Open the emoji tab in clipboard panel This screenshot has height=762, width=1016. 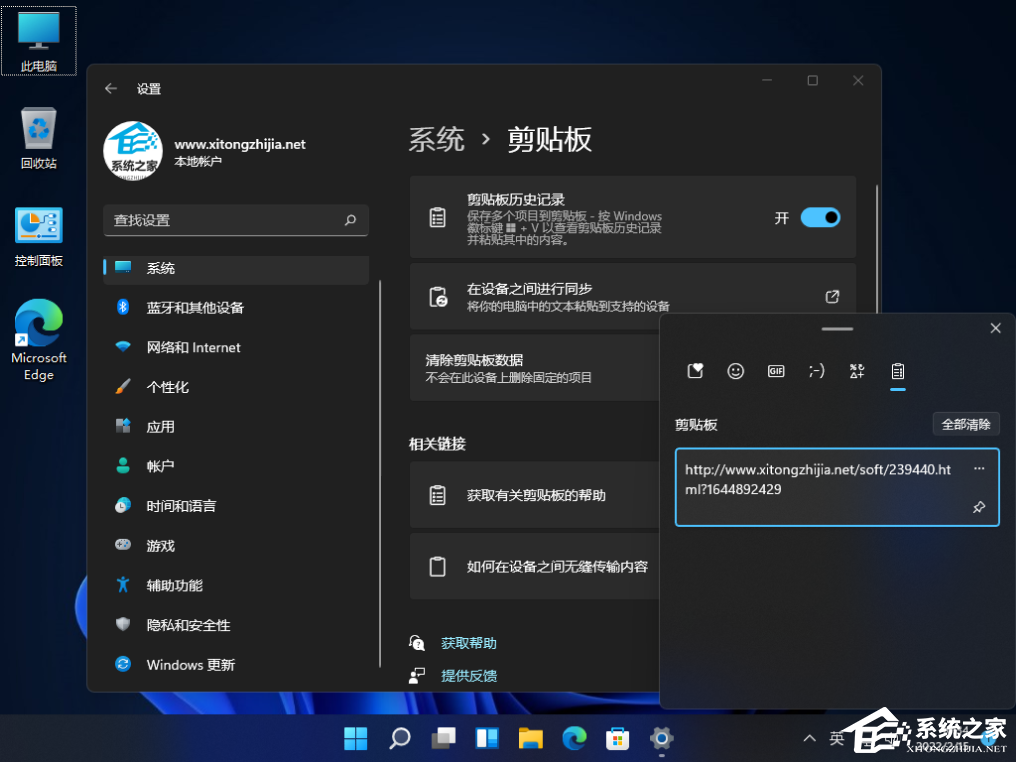pyautogui.click(x=735, y=371)
